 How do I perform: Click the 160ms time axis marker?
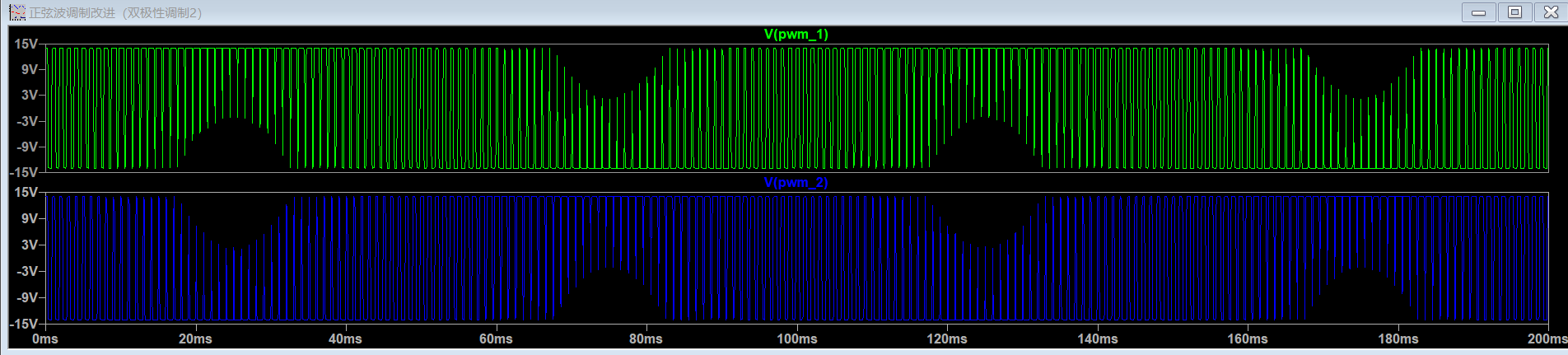pyautogui.click(x=1247, y=339)
